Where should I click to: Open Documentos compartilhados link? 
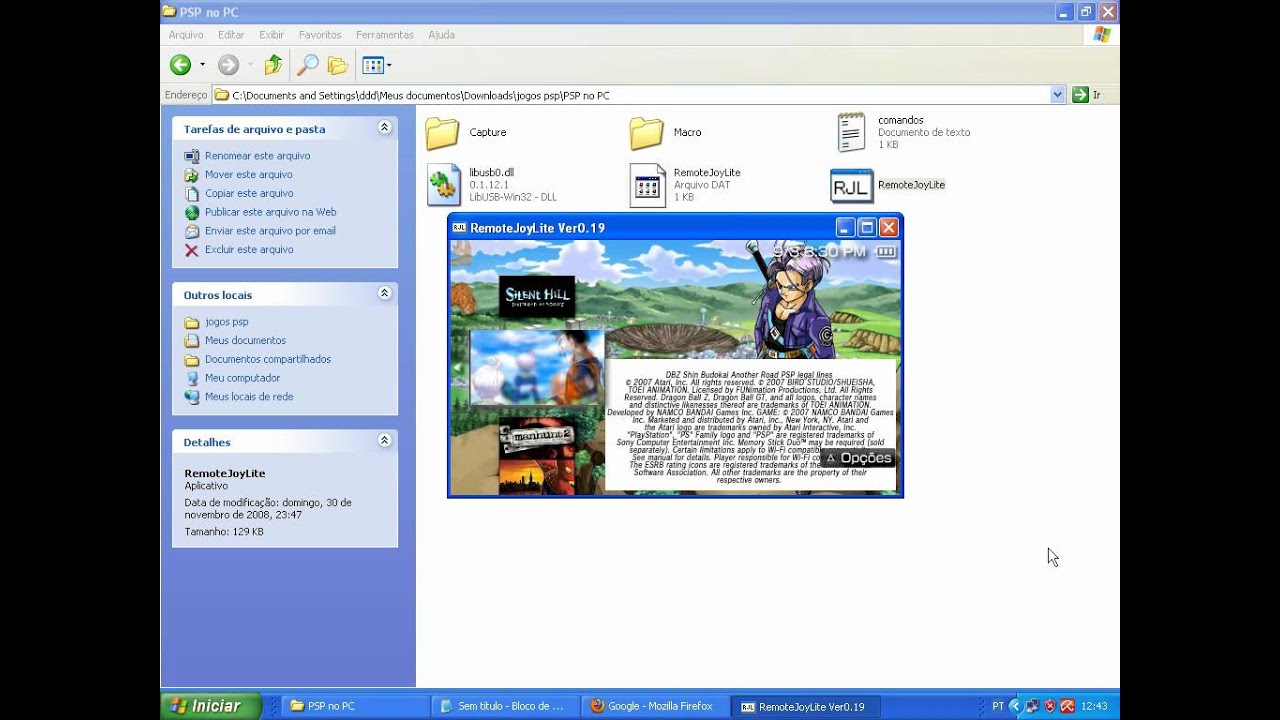click(x=268, y=360)
